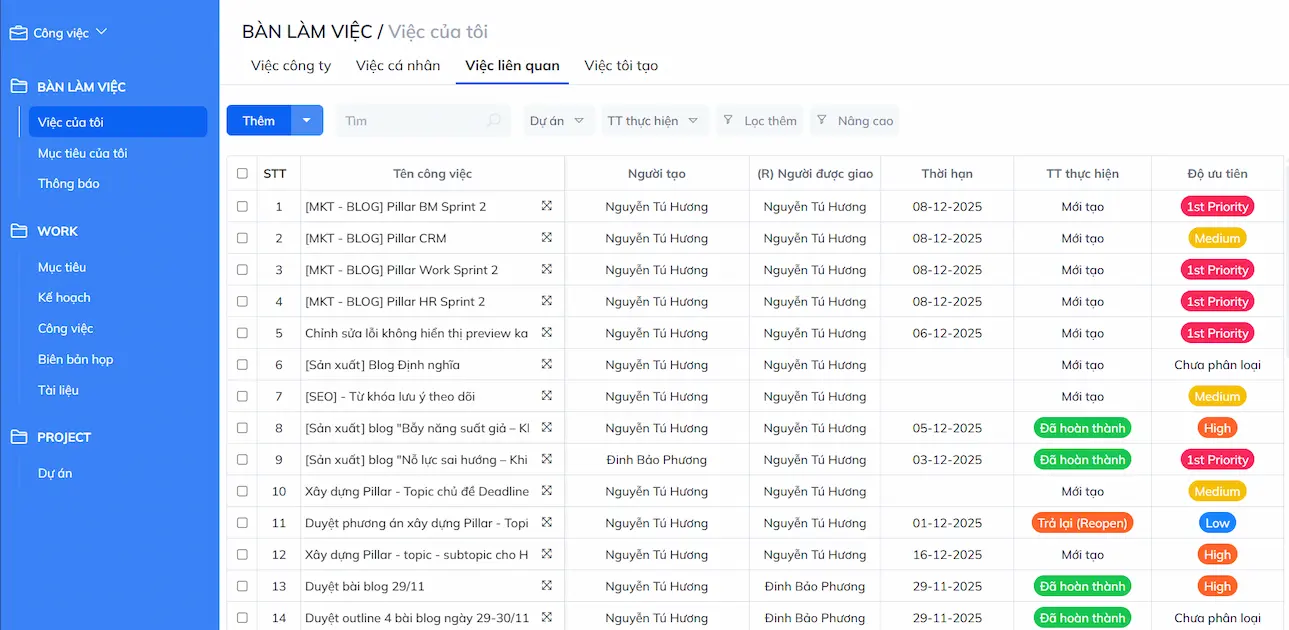Click the PROJECT folder icon in sidebar
This screenshot has height=630, width=1289.
point(19,437)
